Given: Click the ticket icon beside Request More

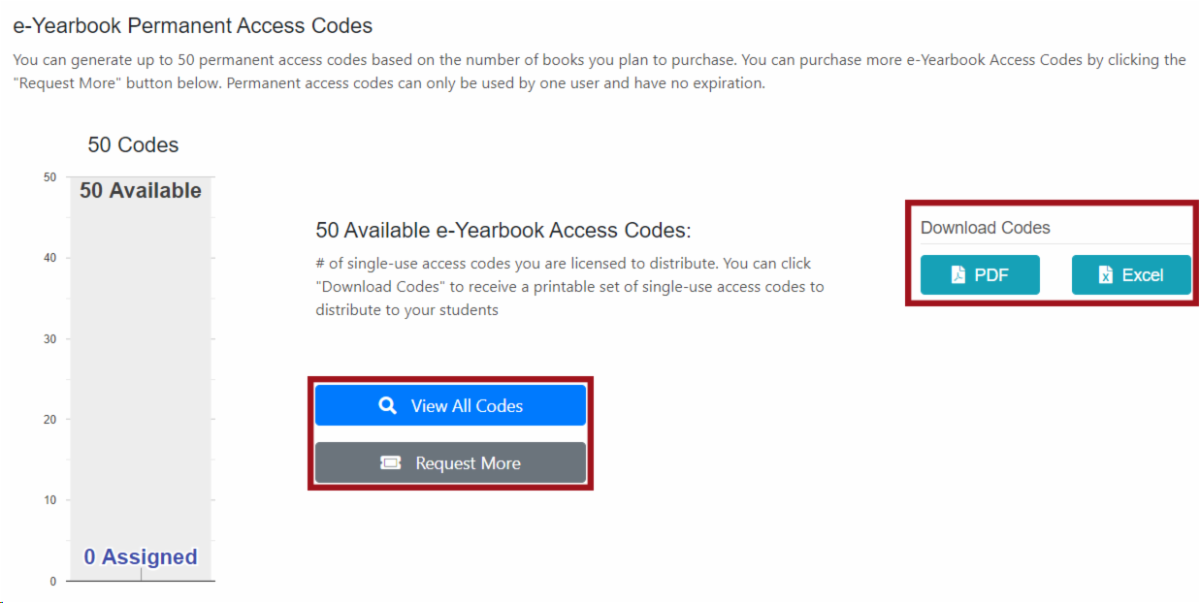Looking at the screenshot, I should tap(390, 463).
